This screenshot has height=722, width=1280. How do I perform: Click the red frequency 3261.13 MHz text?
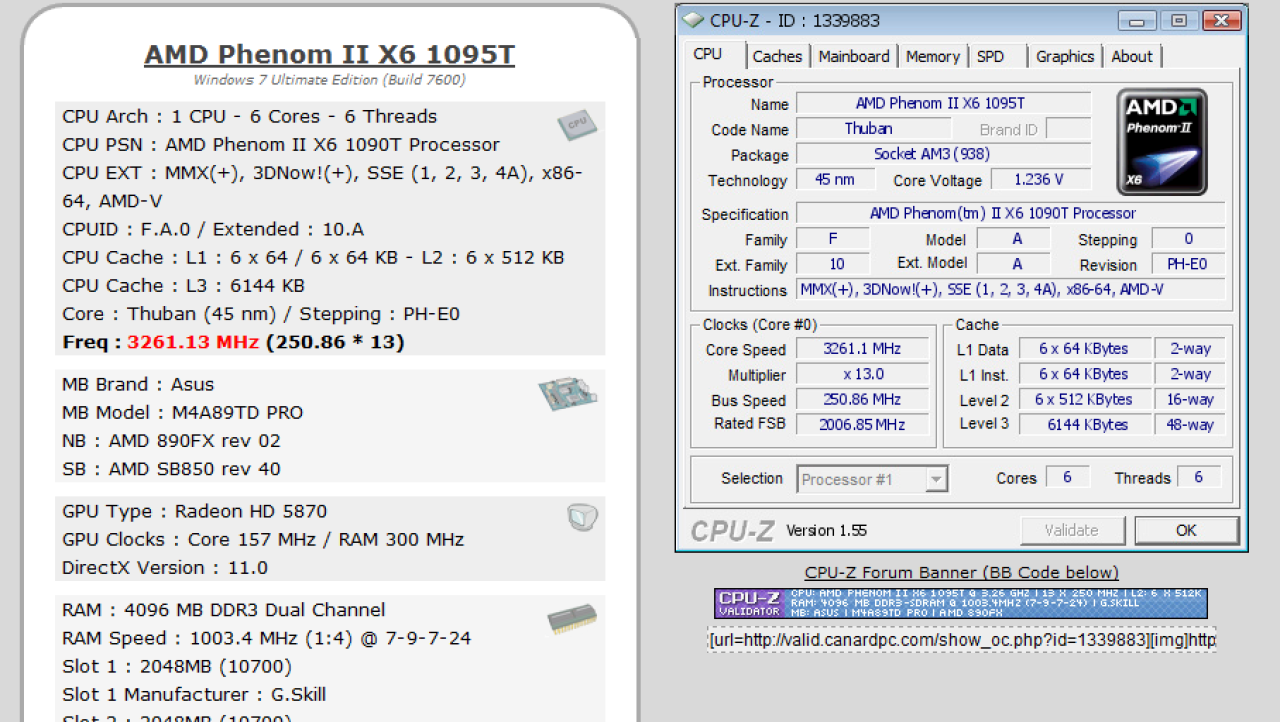coord(193,342)
